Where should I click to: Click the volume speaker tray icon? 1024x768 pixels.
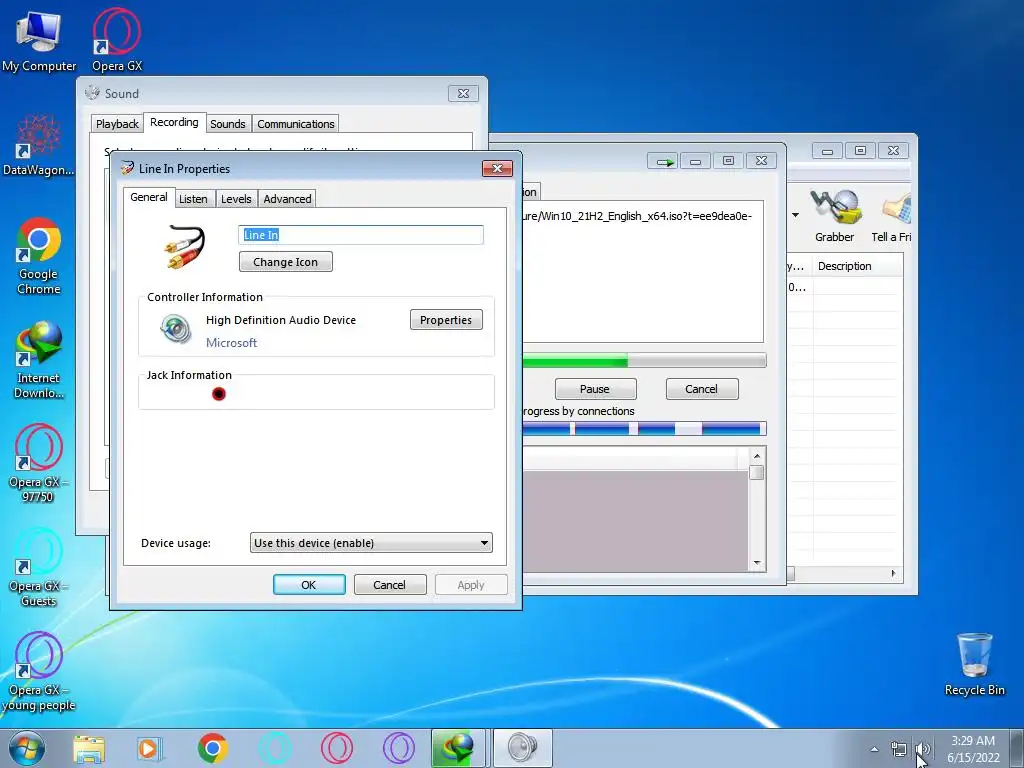922,749
